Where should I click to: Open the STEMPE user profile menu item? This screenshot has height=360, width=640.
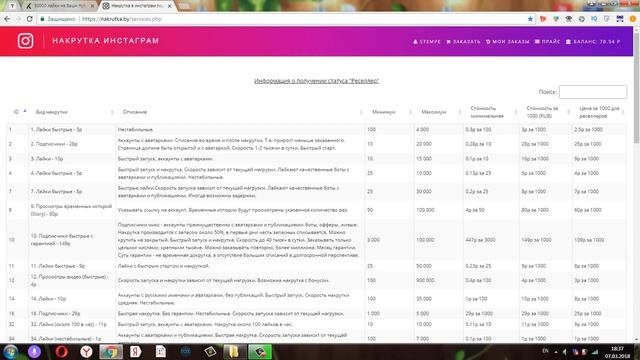tap(427, 42)
